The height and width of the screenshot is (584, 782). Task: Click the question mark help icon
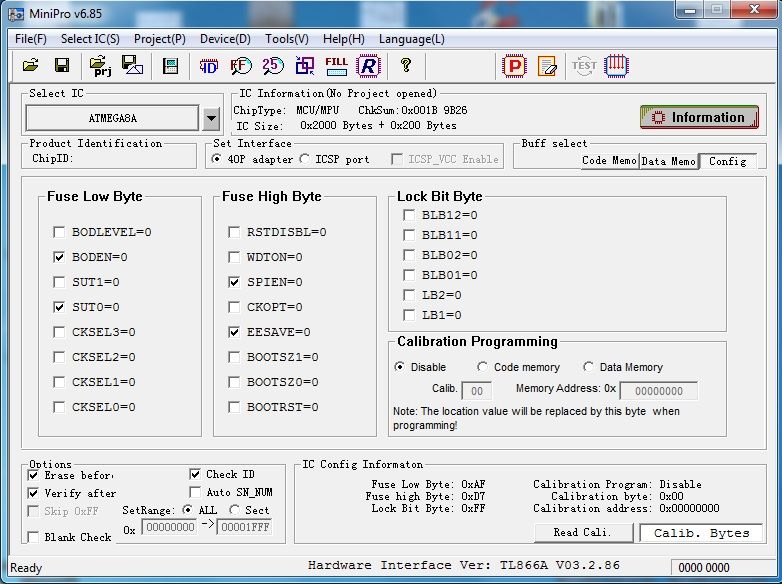click(406, 65)
